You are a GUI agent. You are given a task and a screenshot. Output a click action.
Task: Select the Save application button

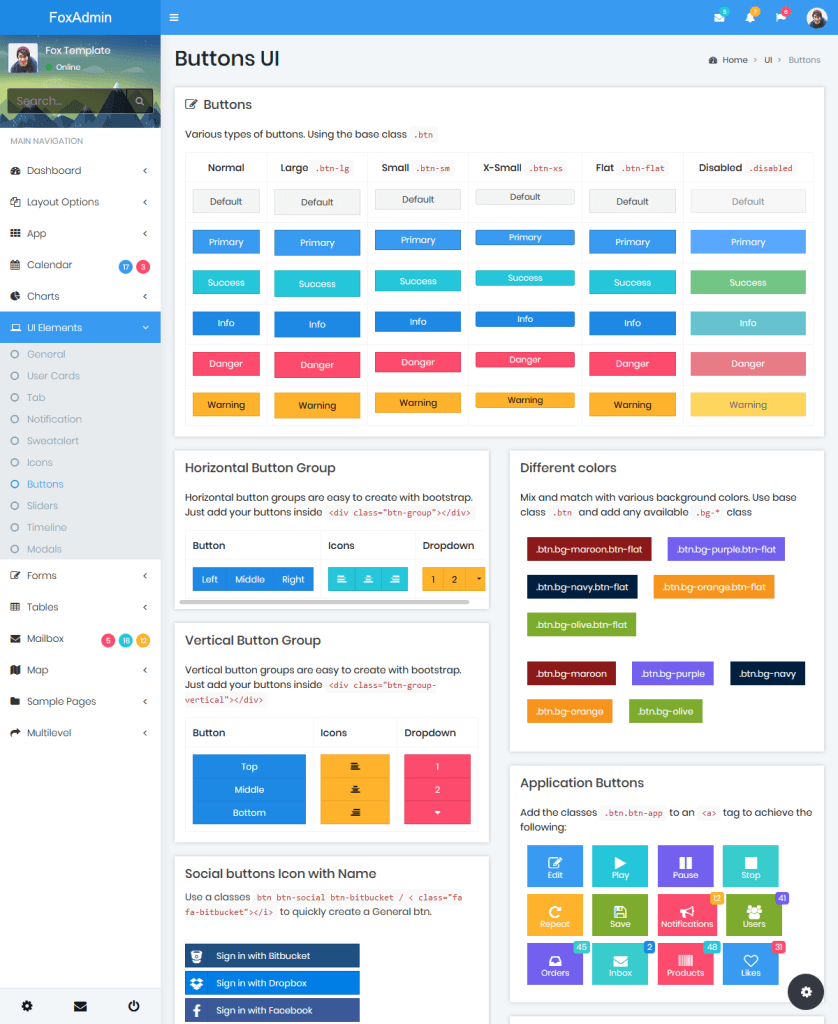click(x=620, y=914)
